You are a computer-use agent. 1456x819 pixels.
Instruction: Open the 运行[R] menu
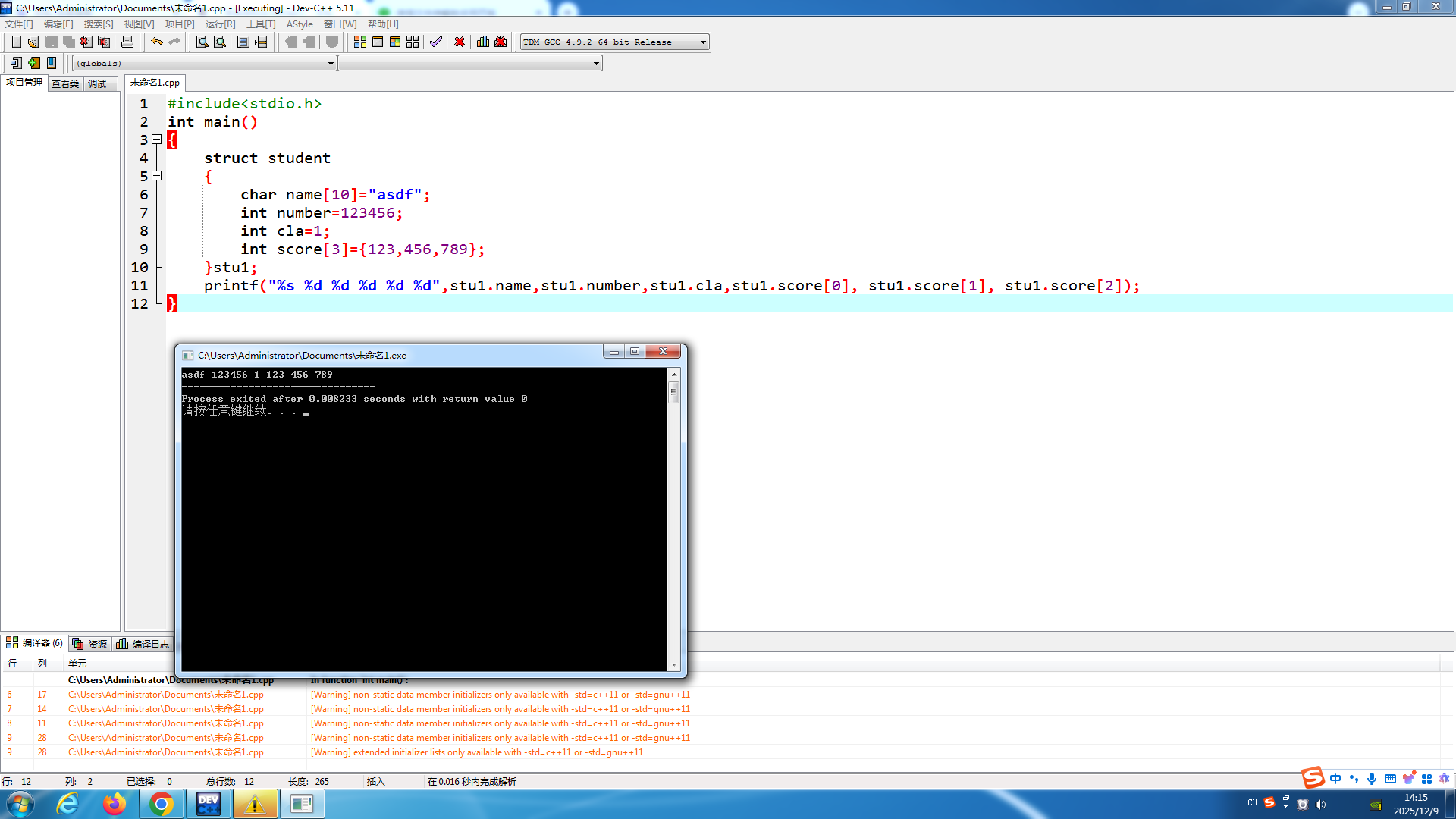(x=220, y=24)
